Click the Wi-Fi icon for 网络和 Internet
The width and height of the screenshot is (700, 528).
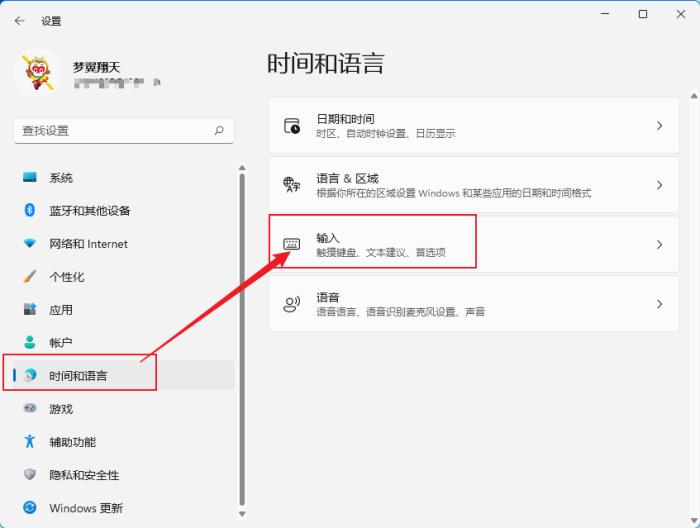pos(30,244)
